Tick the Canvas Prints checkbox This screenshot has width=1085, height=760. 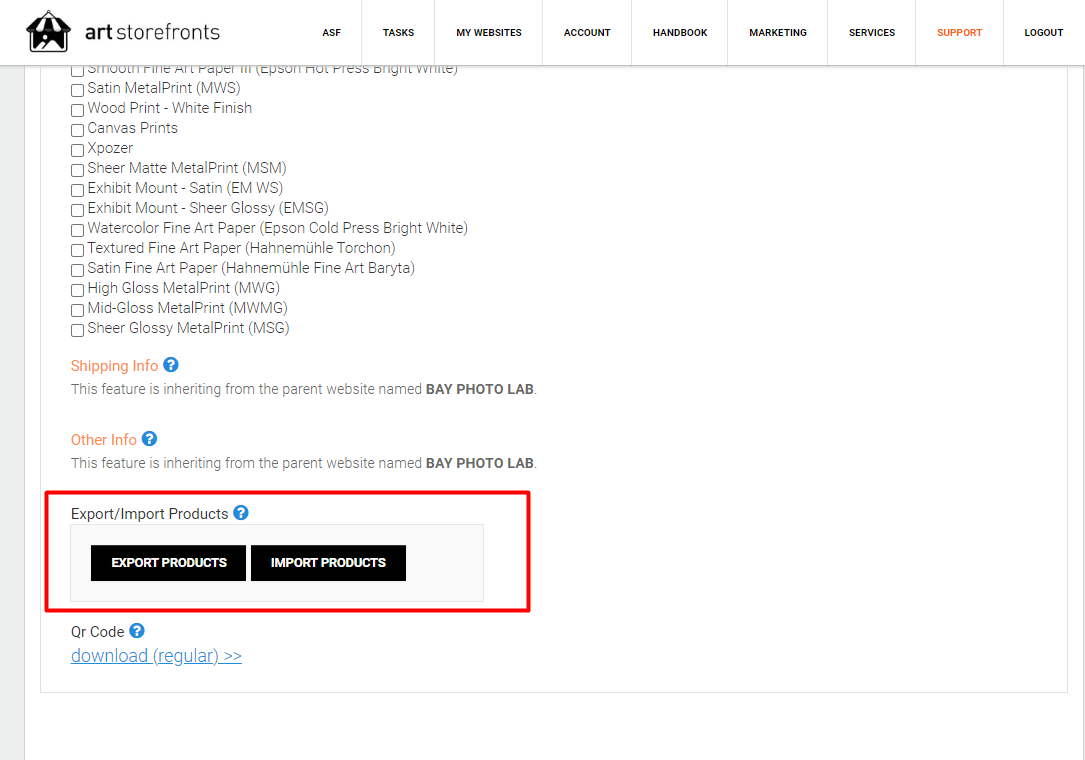coord(78,130)
